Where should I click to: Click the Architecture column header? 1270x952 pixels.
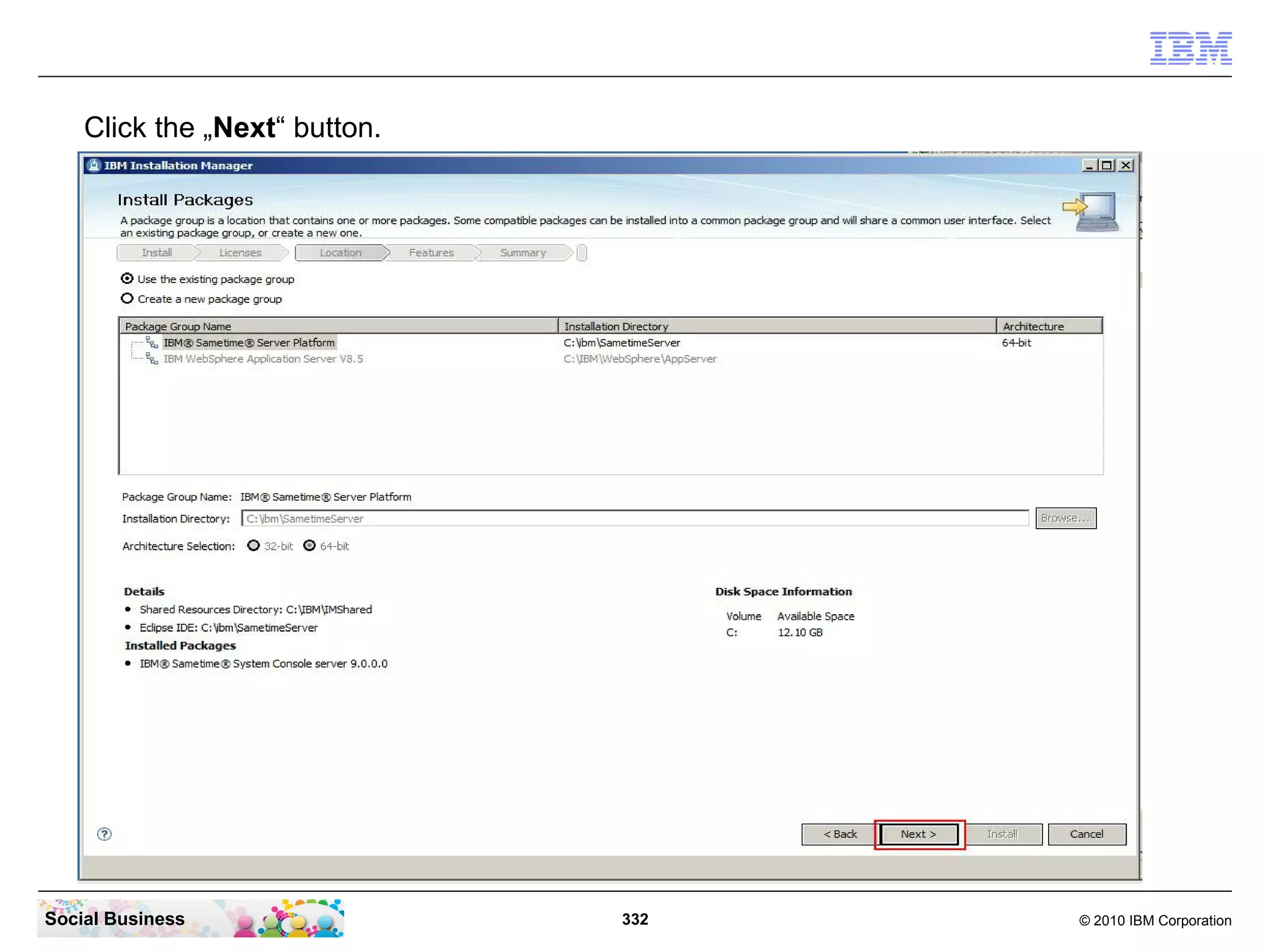coord(1049,326)
